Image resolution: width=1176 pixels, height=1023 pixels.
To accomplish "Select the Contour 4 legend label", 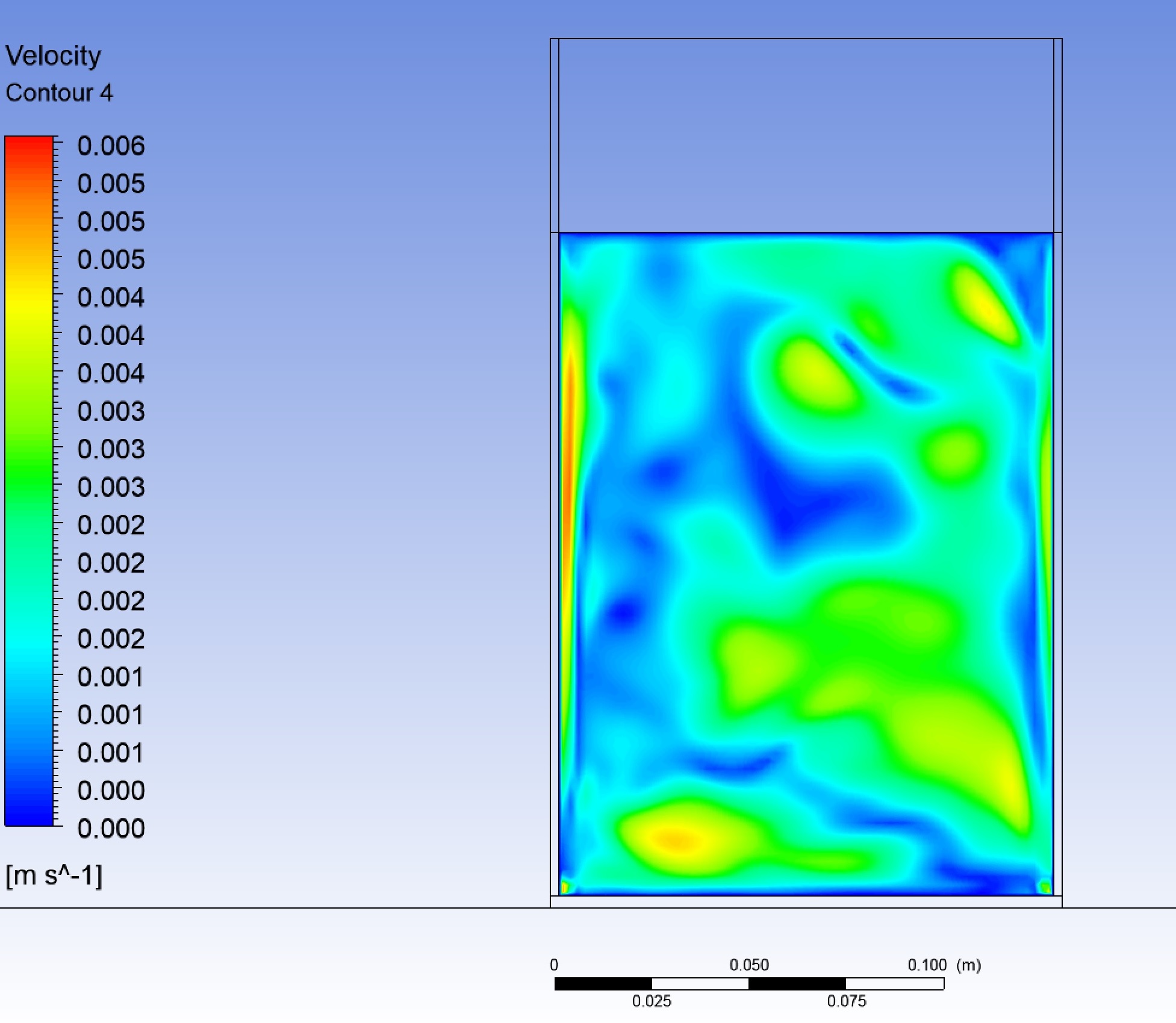I will 59,93.
